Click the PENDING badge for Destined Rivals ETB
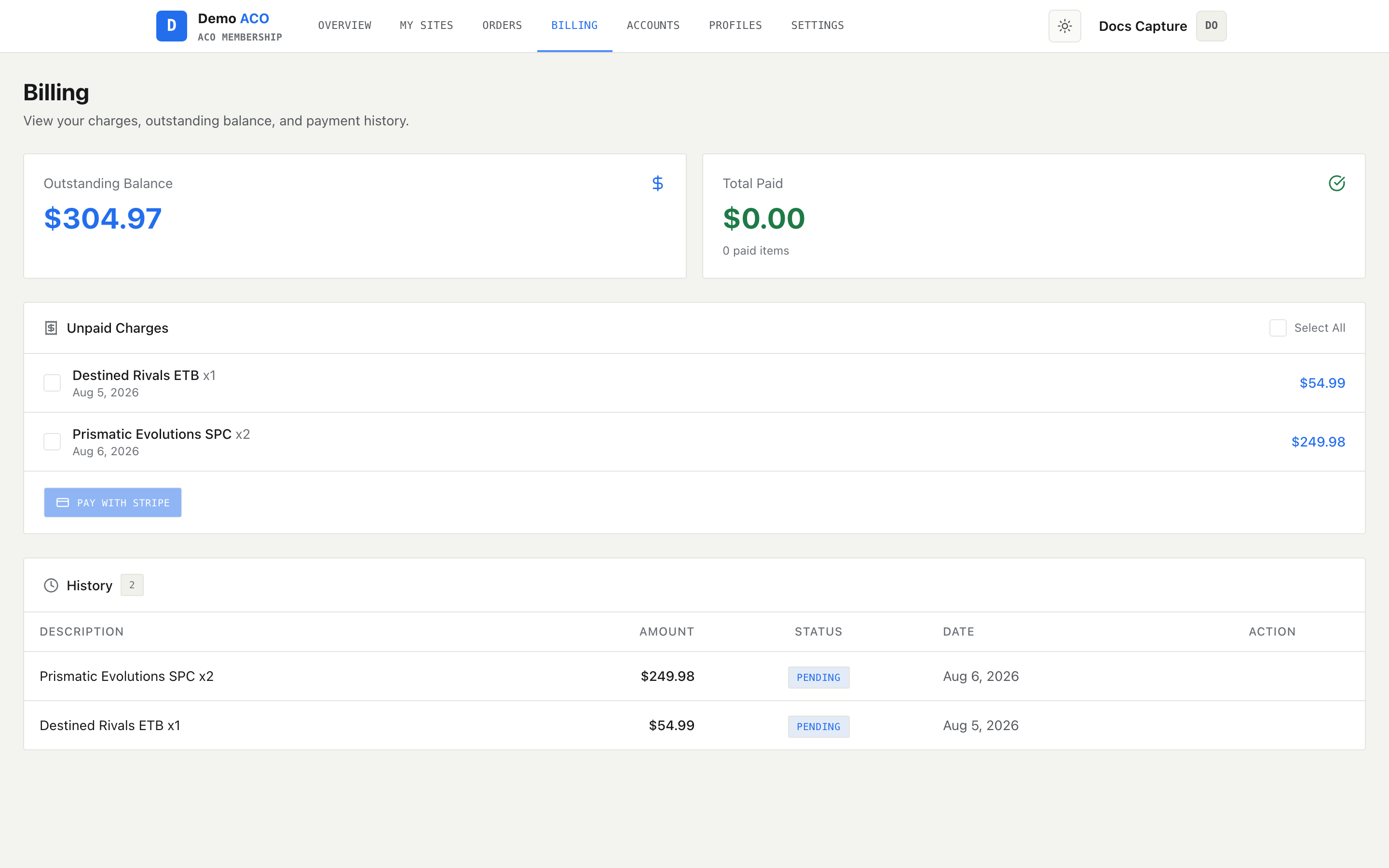 (x=818, y=726)
